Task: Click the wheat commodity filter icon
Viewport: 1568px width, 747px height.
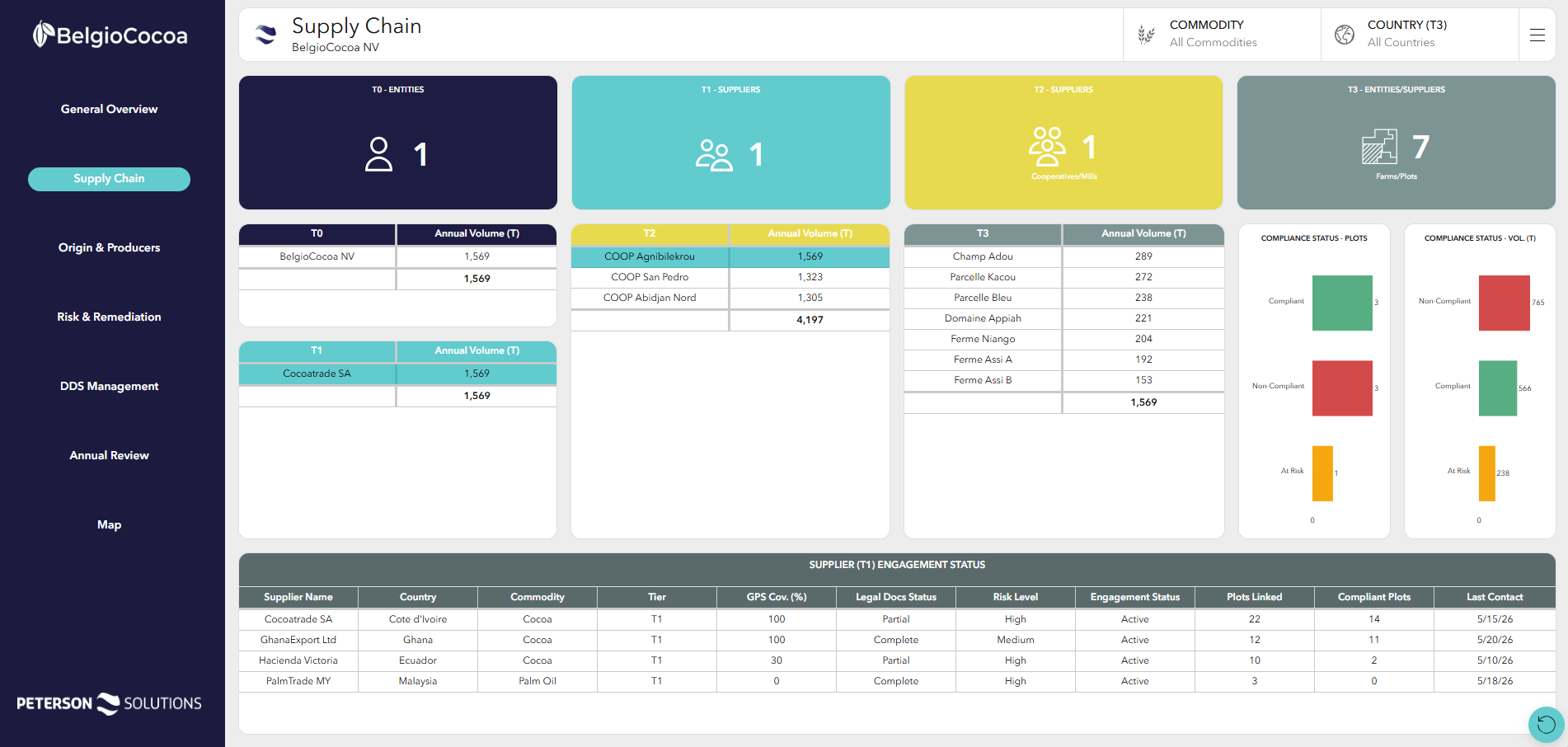Action: pos(1146,35)
